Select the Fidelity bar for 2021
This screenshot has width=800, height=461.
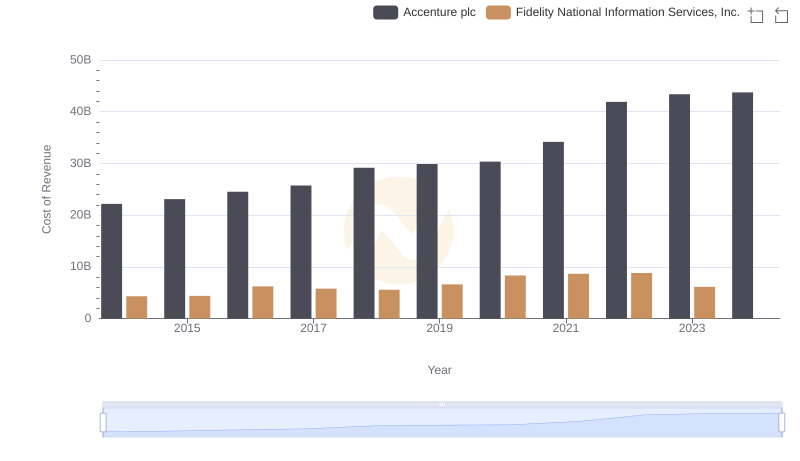[579, 296]
